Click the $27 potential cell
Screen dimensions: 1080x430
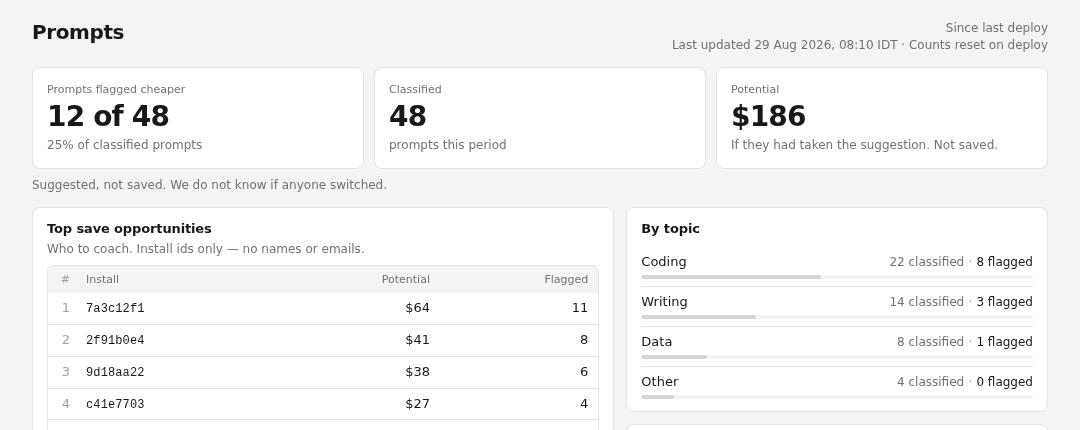417,404
